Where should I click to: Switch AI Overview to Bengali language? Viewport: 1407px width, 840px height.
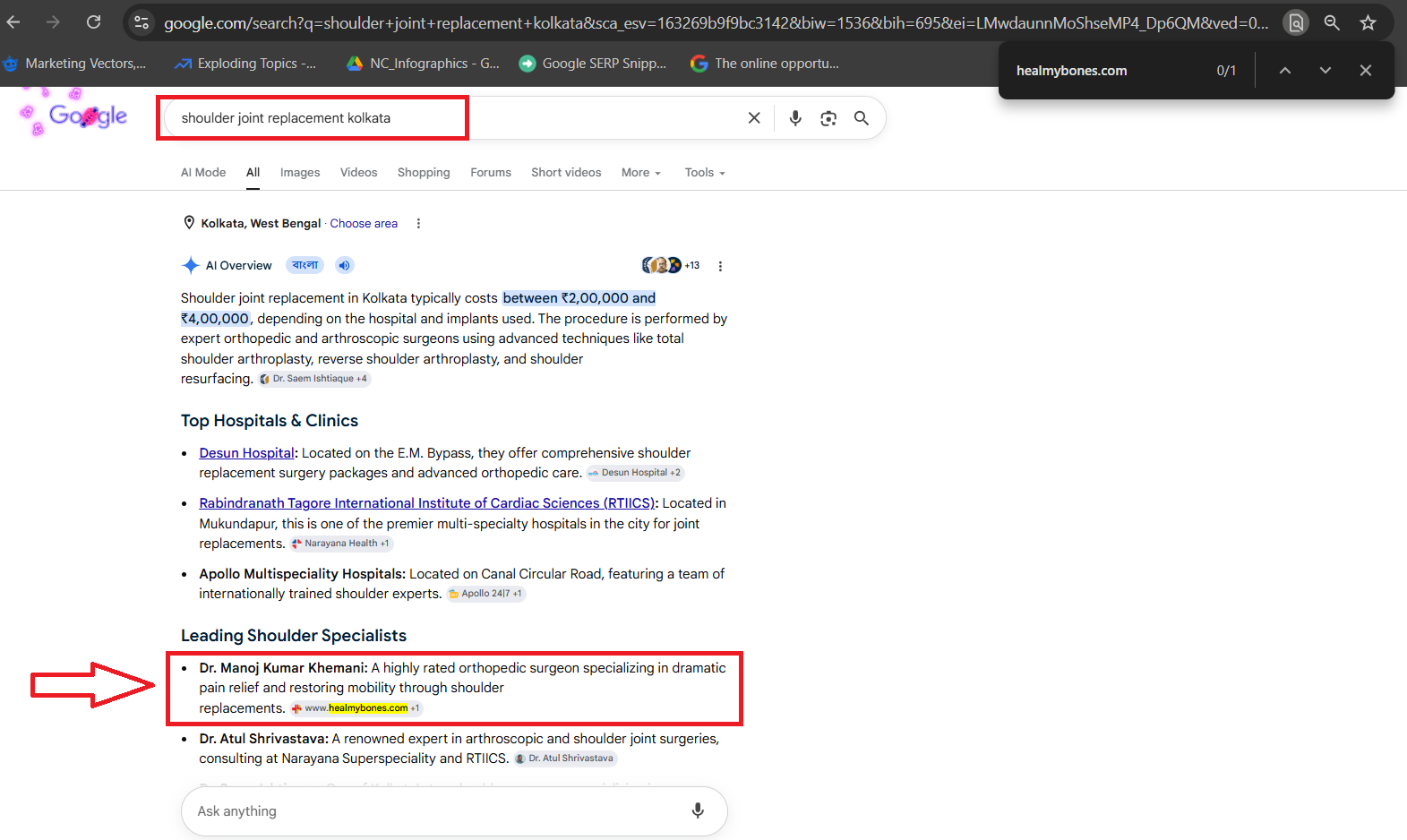(305, 265)
